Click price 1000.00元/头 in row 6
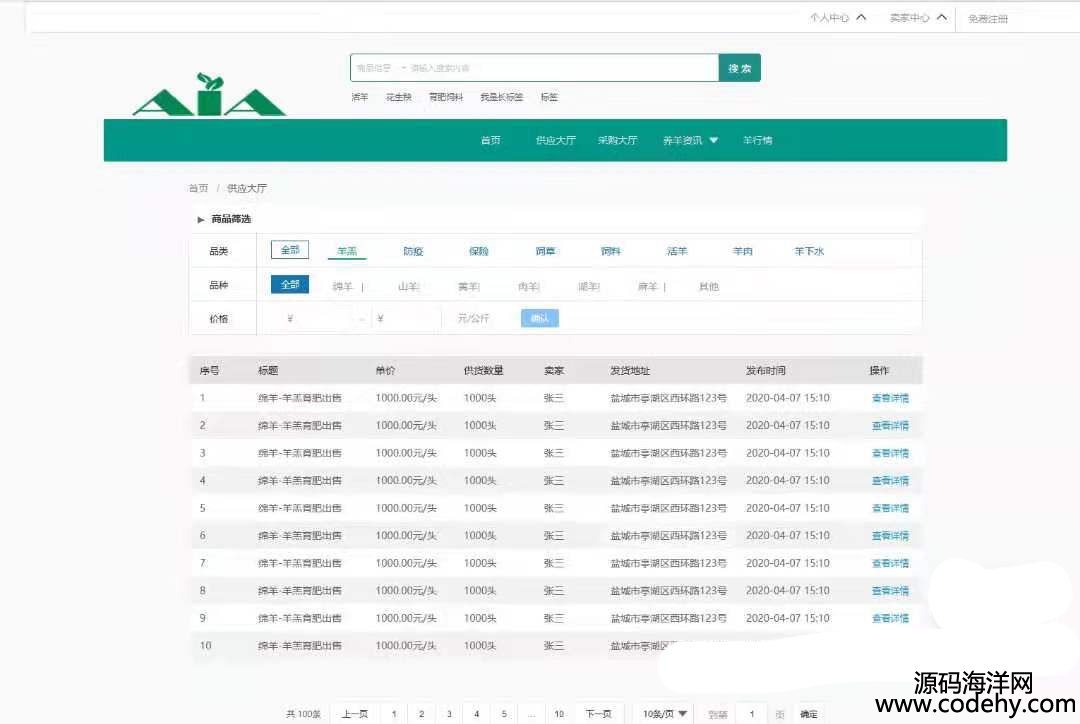The height and width of the screenshot is (724, 1080). 406,536
